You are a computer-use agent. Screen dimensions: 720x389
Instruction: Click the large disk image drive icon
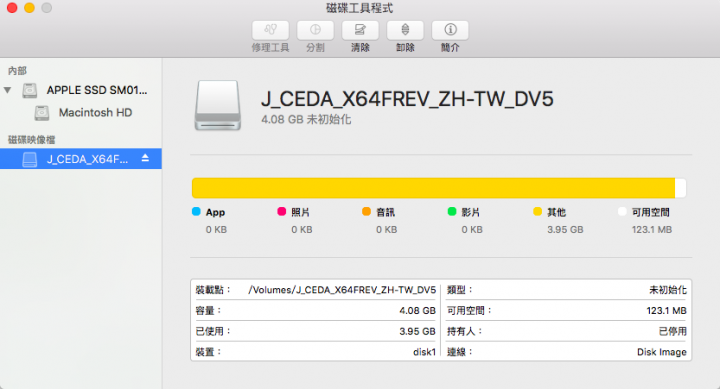[x=218, y=106]
